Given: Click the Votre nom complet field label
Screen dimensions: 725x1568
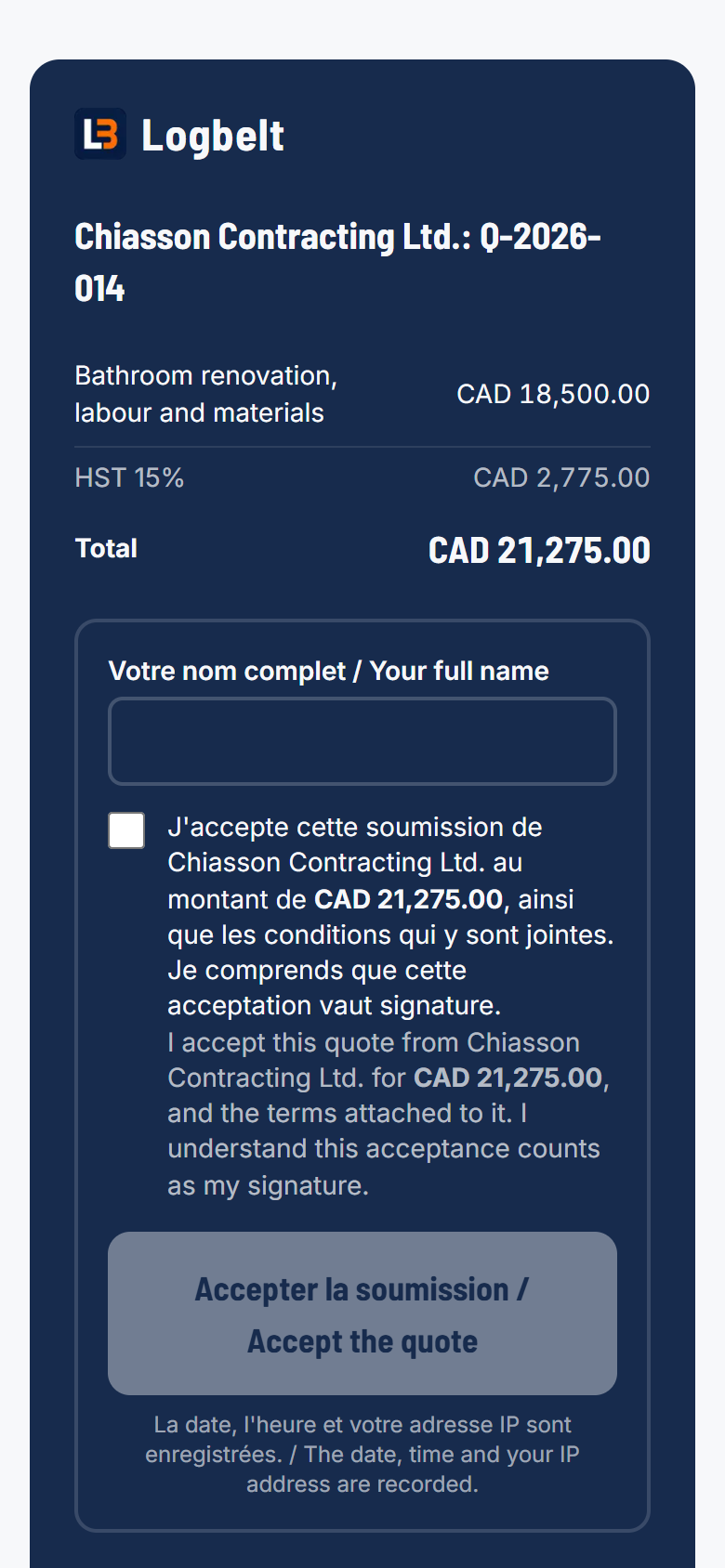Looking at the screenshot, I should [329, 671].
